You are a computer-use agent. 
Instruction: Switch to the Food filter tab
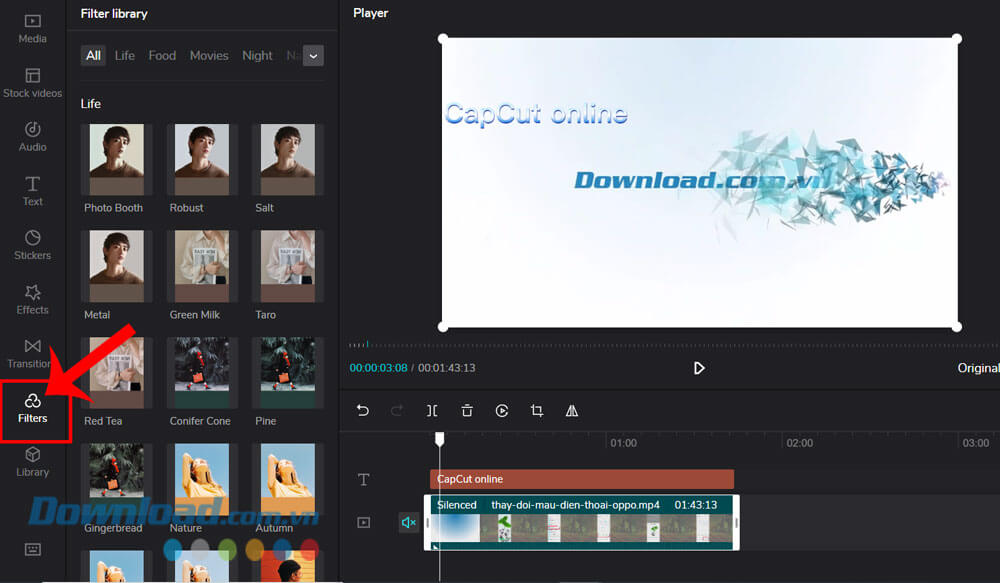coord(162,56)
